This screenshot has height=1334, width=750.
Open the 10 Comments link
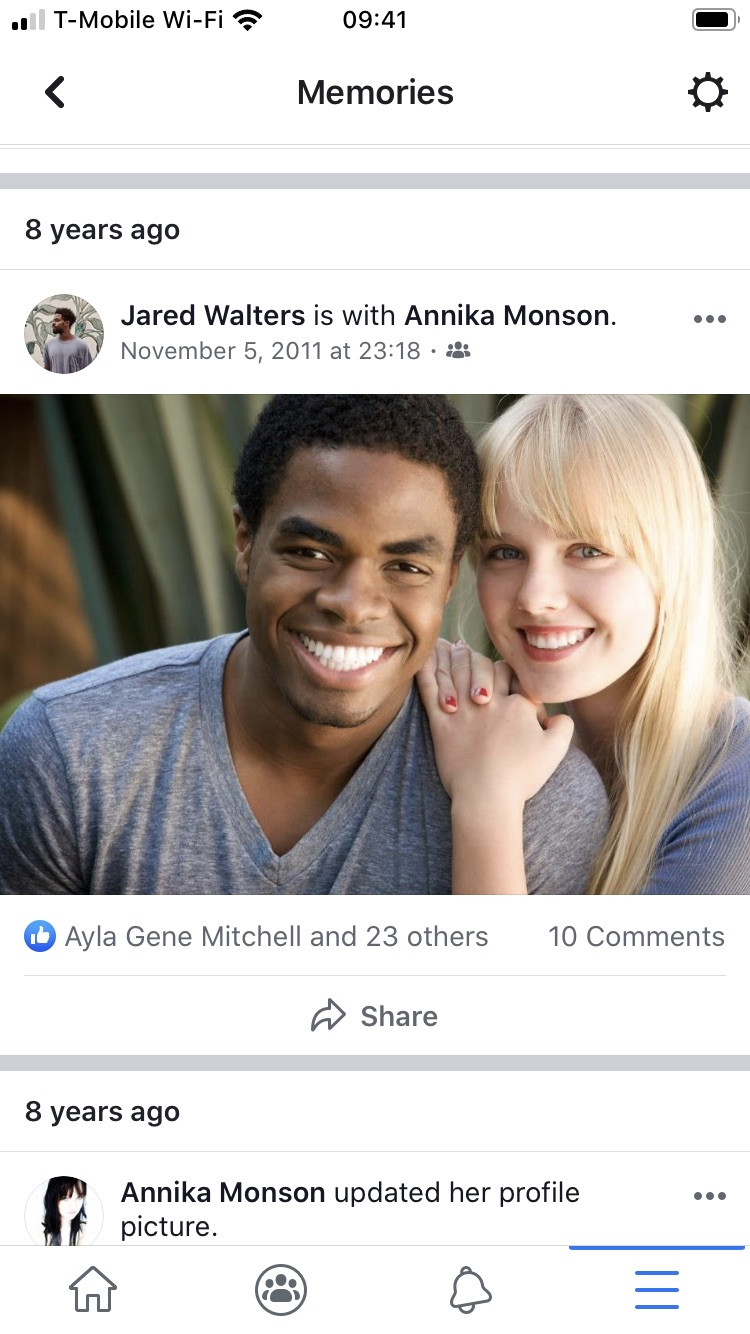pos(636,936)
